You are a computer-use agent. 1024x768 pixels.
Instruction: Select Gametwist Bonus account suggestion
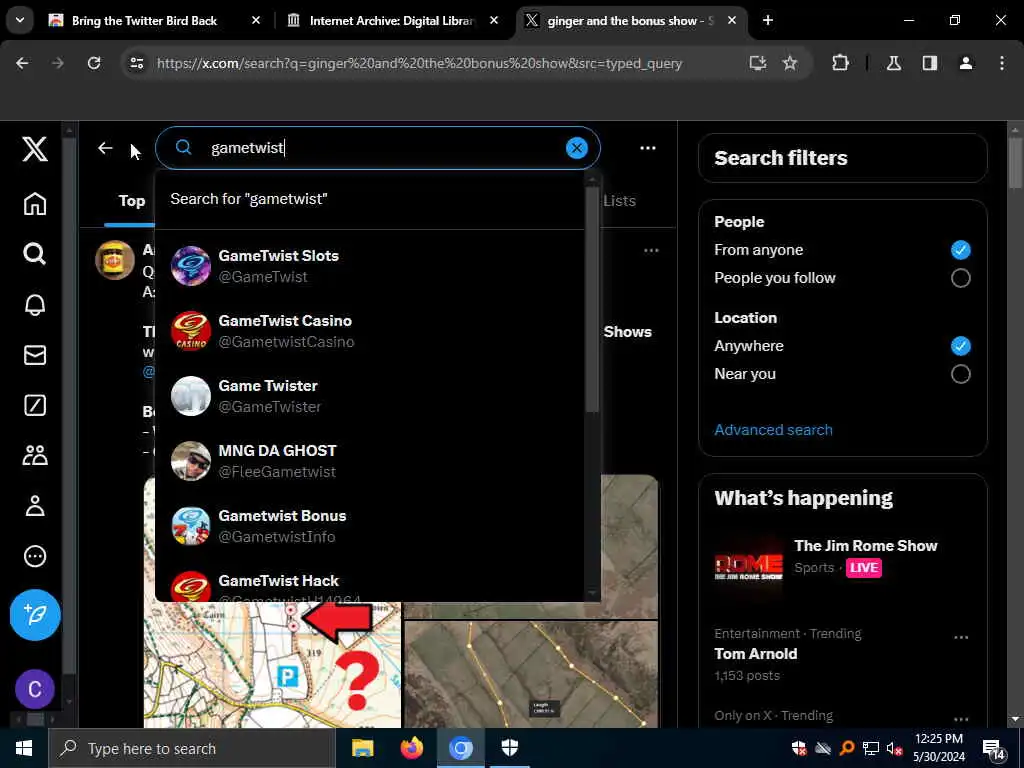[x=370, y=526]
